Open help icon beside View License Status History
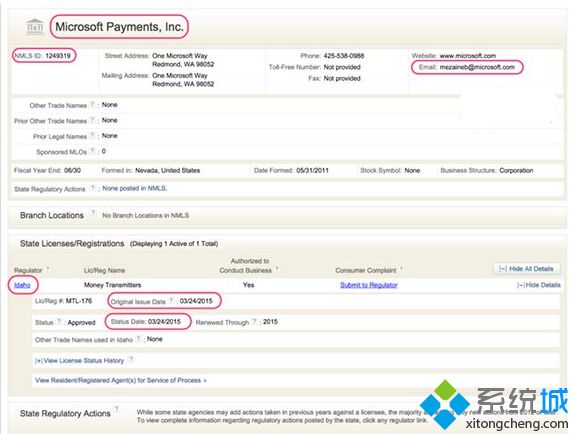The width and height of the screenshot is (573, 434). coord(131,360)
